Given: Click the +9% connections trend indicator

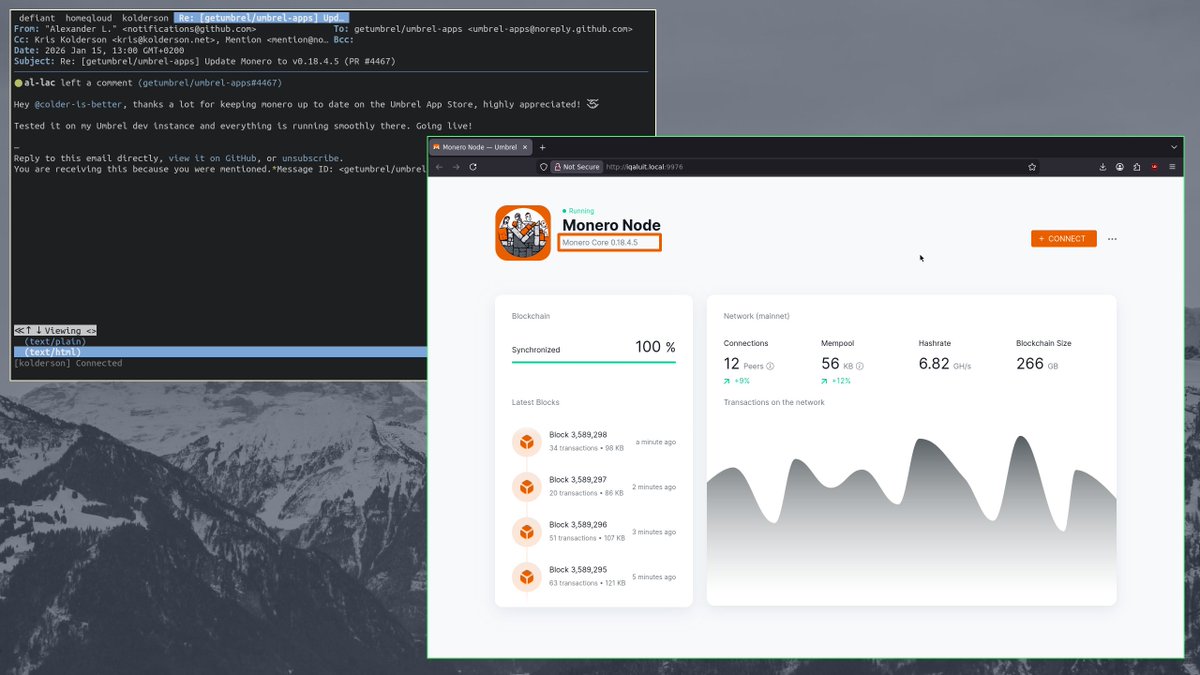Looking at the screenshot, I should [735, 381].
